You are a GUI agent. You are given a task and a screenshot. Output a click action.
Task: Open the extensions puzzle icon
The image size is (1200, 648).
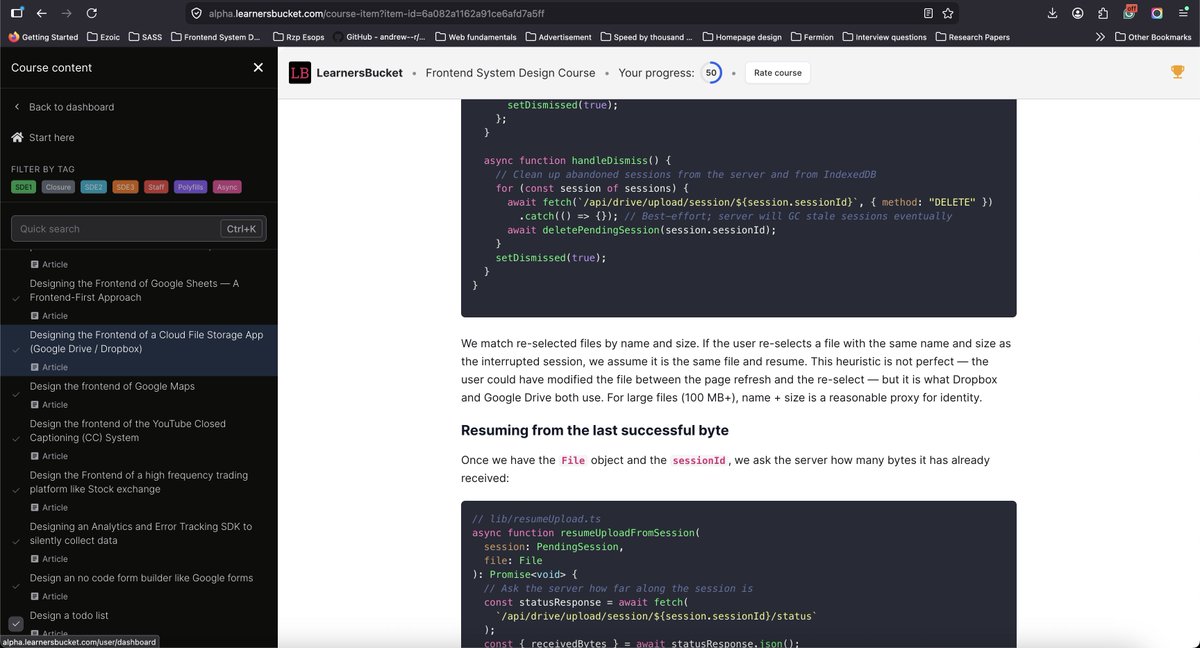1103,14
